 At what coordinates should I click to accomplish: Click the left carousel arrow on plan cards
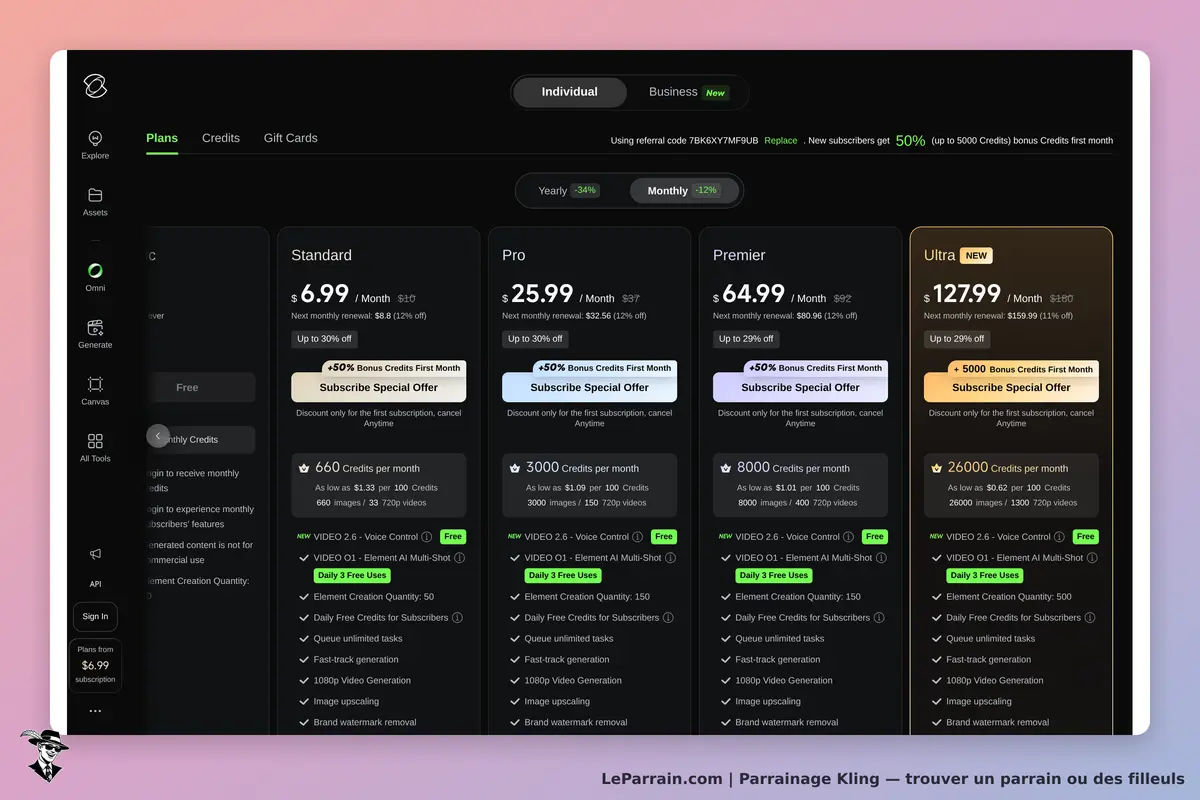point(158,436)
